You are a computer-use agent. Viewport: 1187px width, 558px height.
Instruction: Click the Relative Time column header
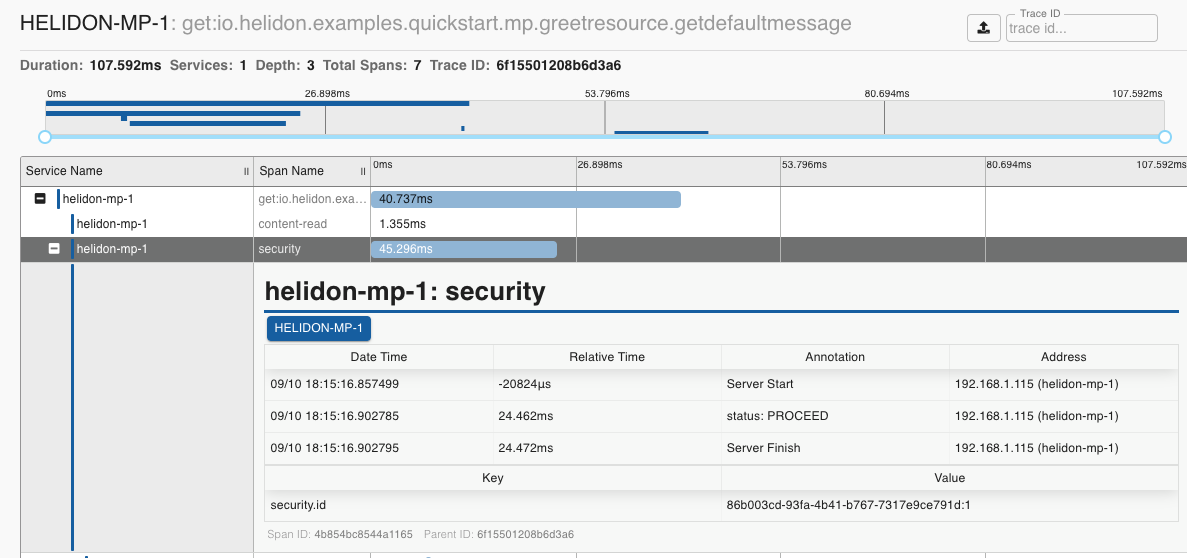(x=607, y=357)
